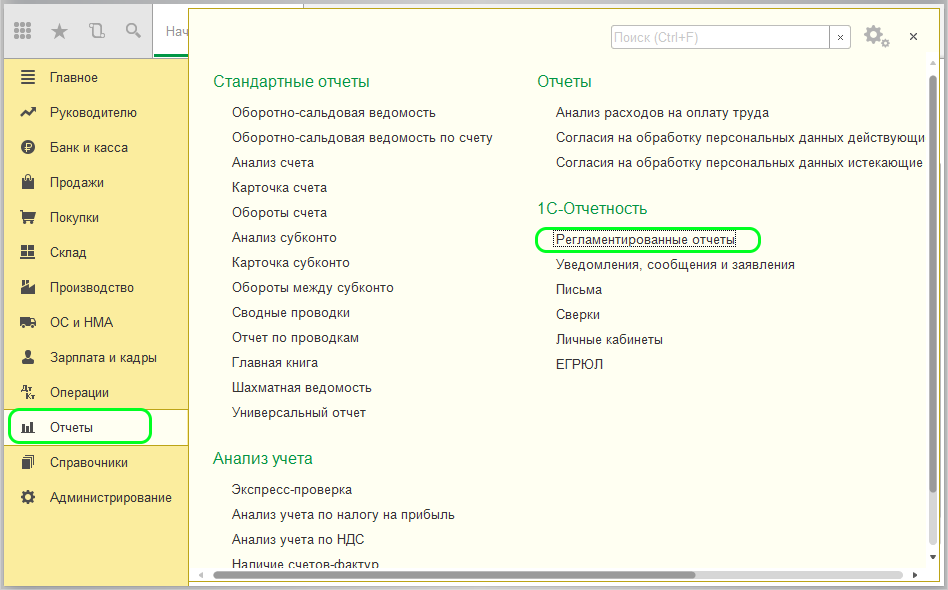The image size is (948, 590).
Task: Click the Операции Дт/Кт icon
Action: [x=28, y=392]
